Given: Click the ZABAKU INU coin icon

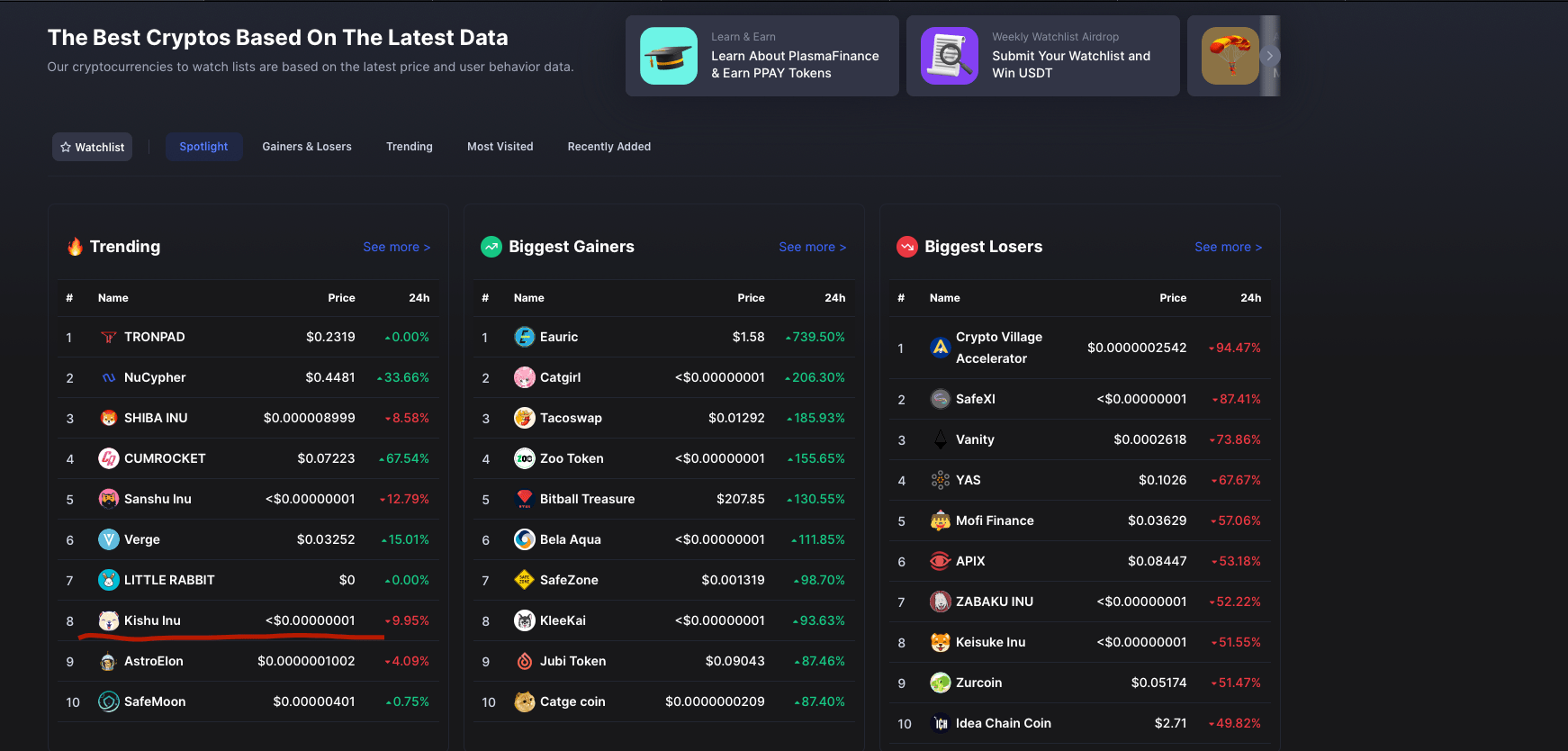Looking at the screenshot, I should click(x=941, y=602).
